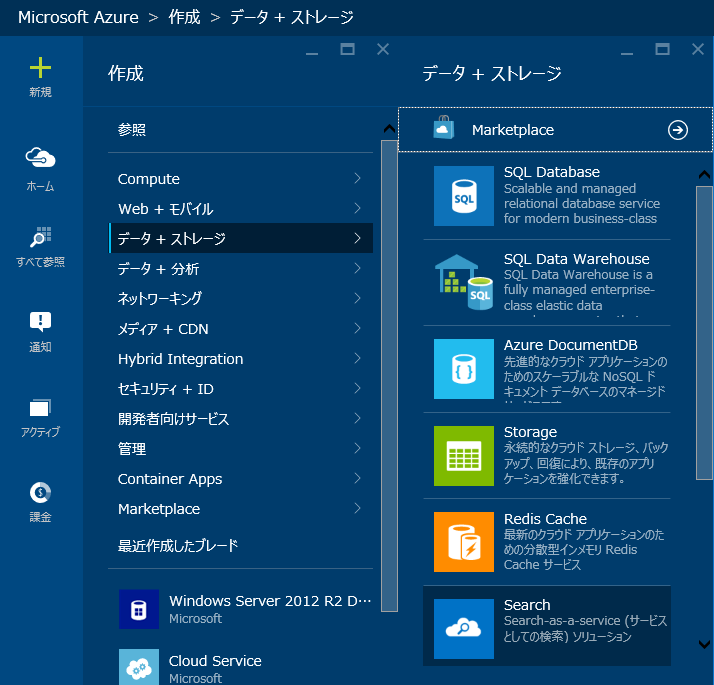Select セキュリティ + ID category
This screenshot has height=685, width=714.
click(x=240, y=389)
